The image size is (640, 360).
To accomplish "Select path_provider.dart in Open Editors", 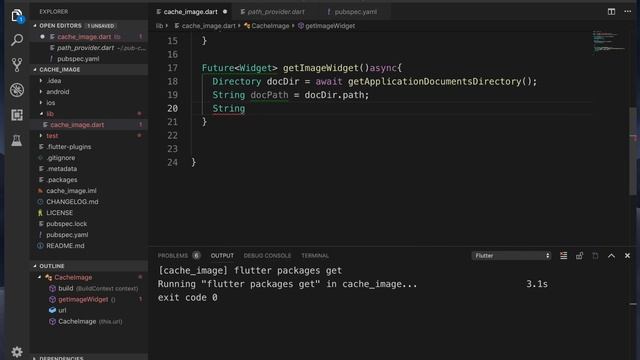I will click(x=85, y=48).
